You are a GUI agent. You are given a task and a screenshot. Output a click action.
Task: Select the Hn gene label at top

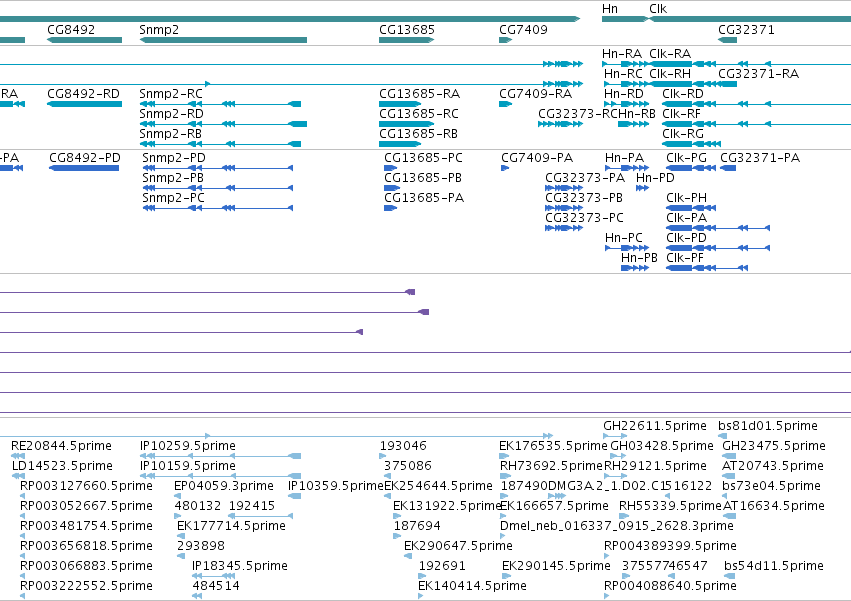pos(609,9)
